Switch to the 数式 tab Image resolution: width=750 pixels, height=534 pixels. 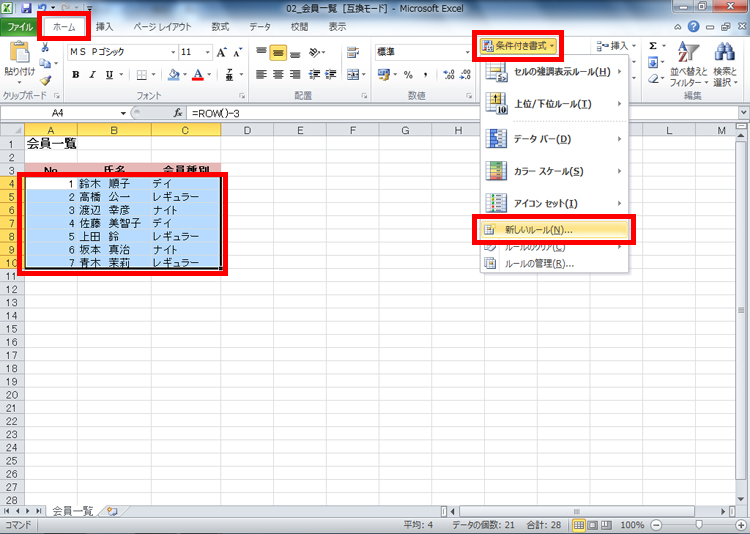click(220, 27)
